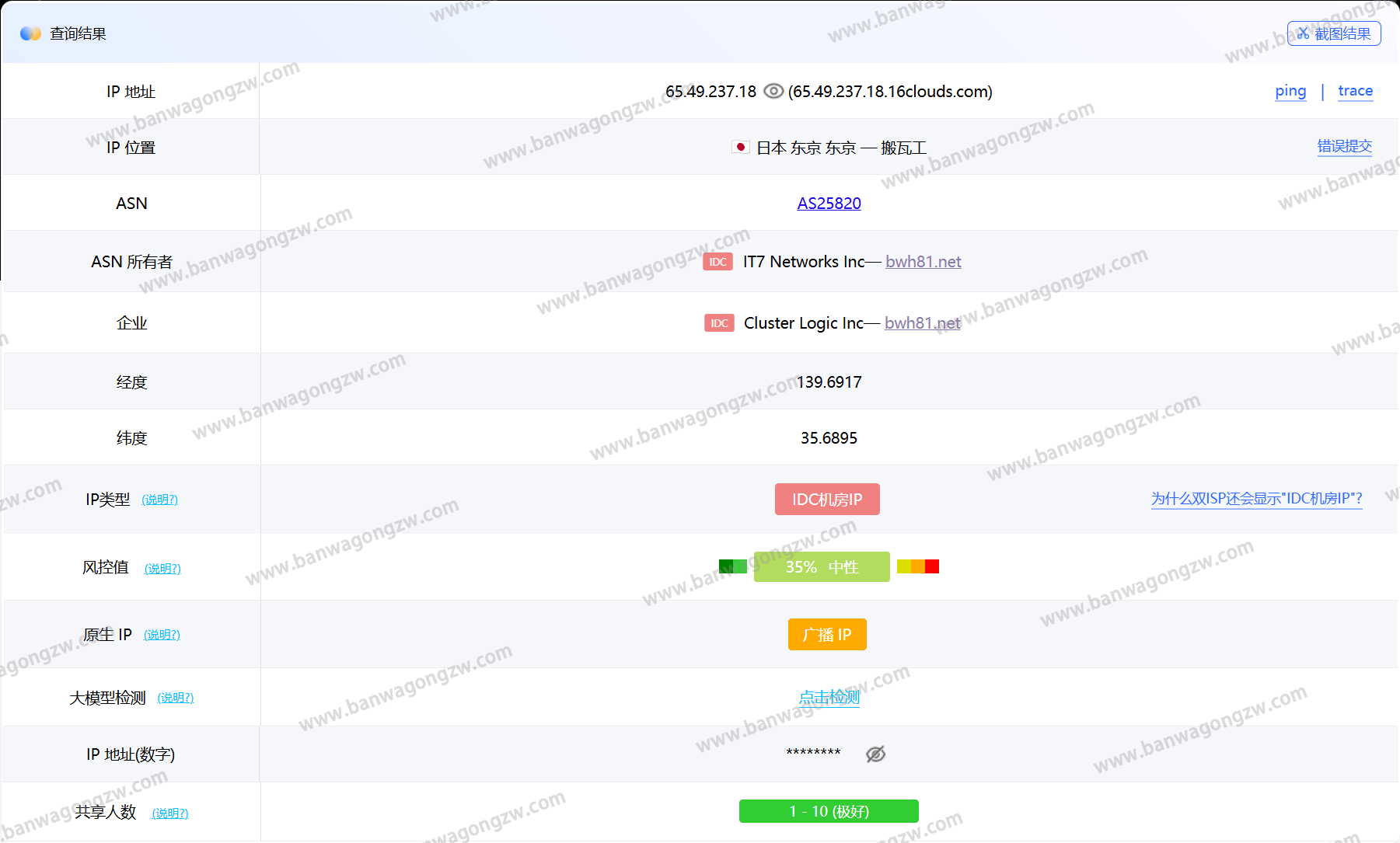The height and width of the screenshot is (843, 1400).
Task: Open bwh81.net link in ASN owner row
Action: [923, 262]
